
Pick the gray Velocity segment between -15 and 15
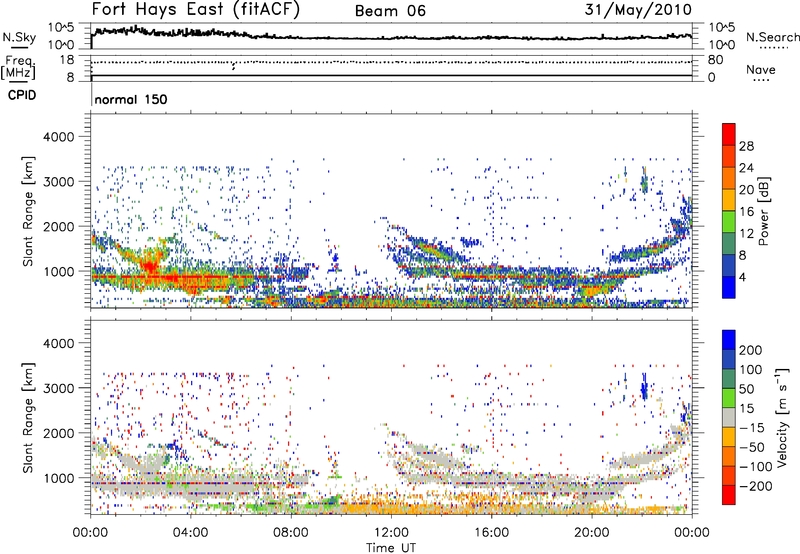tap(729, 417)
